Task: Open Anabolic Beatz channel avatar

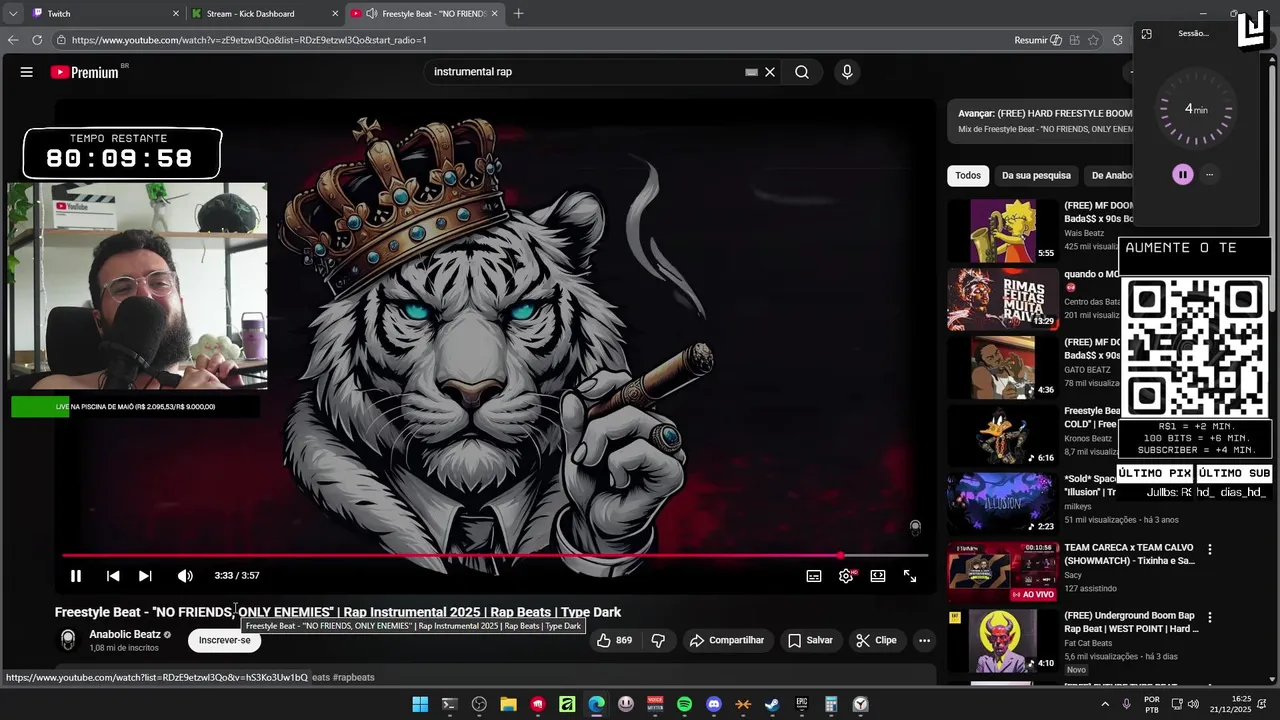Action: tap(68, 640)
